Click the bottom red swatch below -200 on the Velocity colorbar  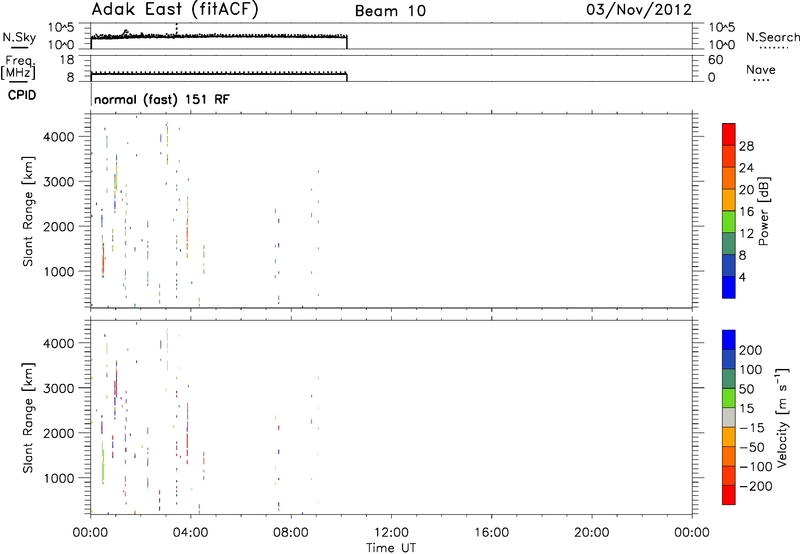coord(729,495)
